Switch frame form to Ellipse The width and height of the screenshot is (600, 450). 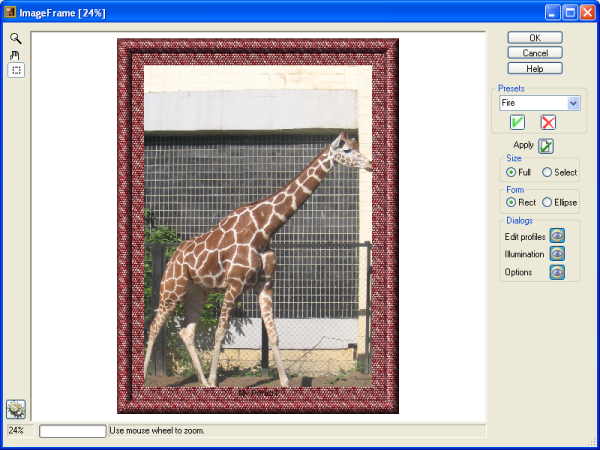tap(547, 203)
